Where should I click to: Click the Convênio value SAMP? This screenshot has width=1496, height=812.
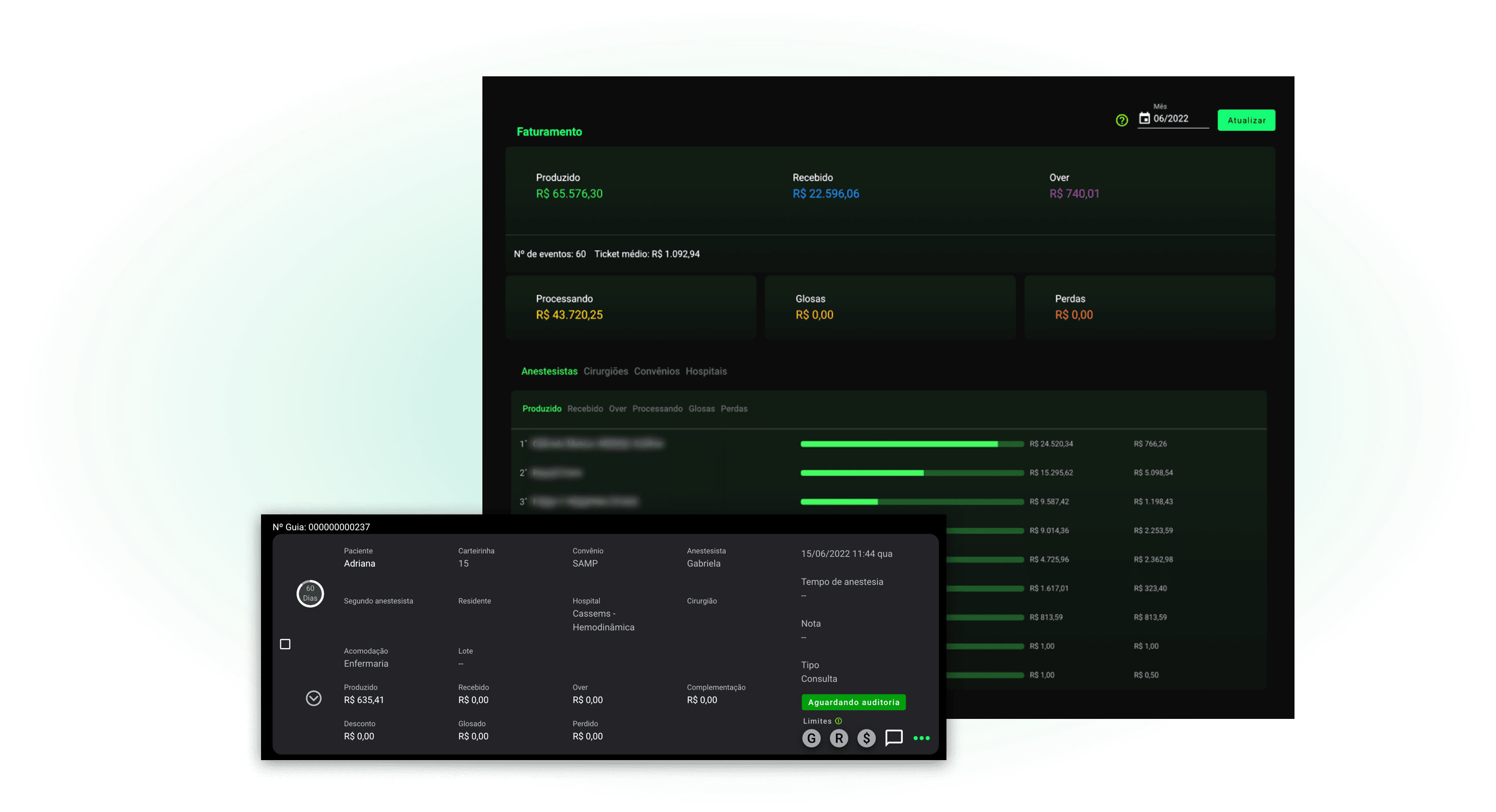585,563
